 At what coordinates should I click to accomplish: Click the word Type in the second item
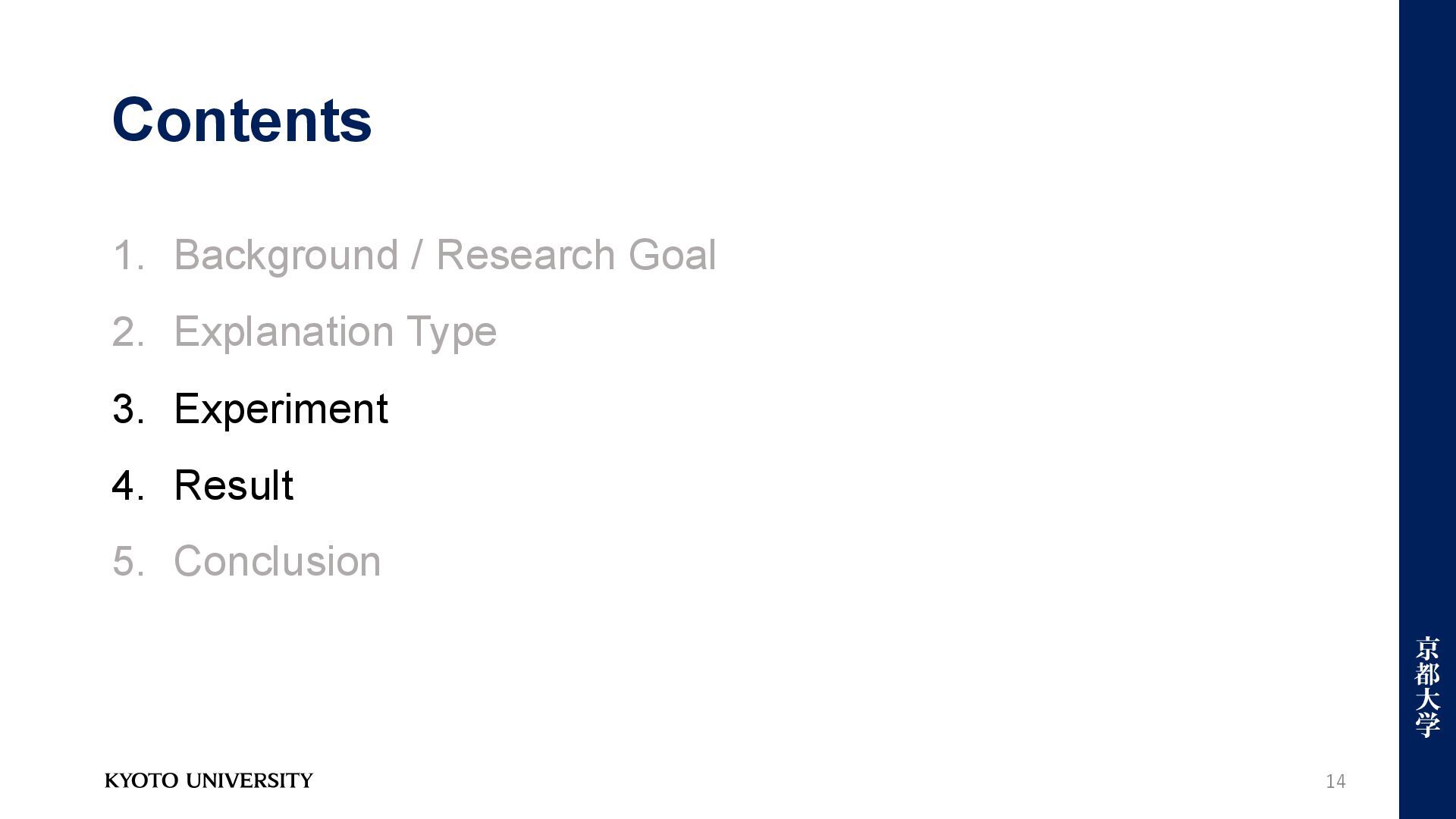[451, 334]
